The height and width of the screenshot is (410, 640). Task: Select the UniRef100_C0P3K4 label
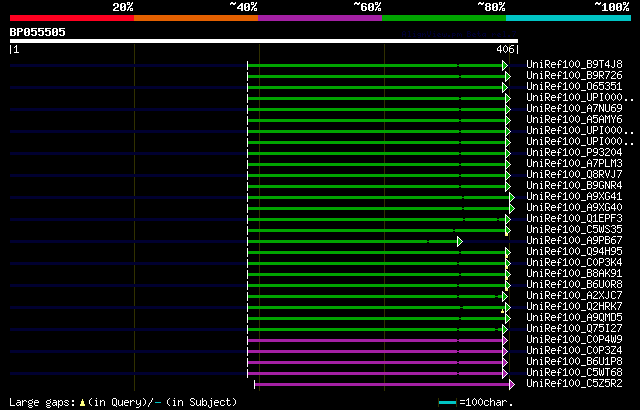[x=574, y=262]
